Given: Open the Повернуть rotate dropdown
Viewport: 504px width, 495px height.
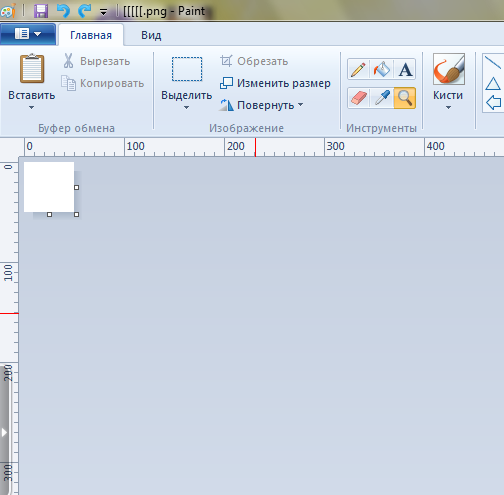Looking at the screenshot, I should pos(261,105).
